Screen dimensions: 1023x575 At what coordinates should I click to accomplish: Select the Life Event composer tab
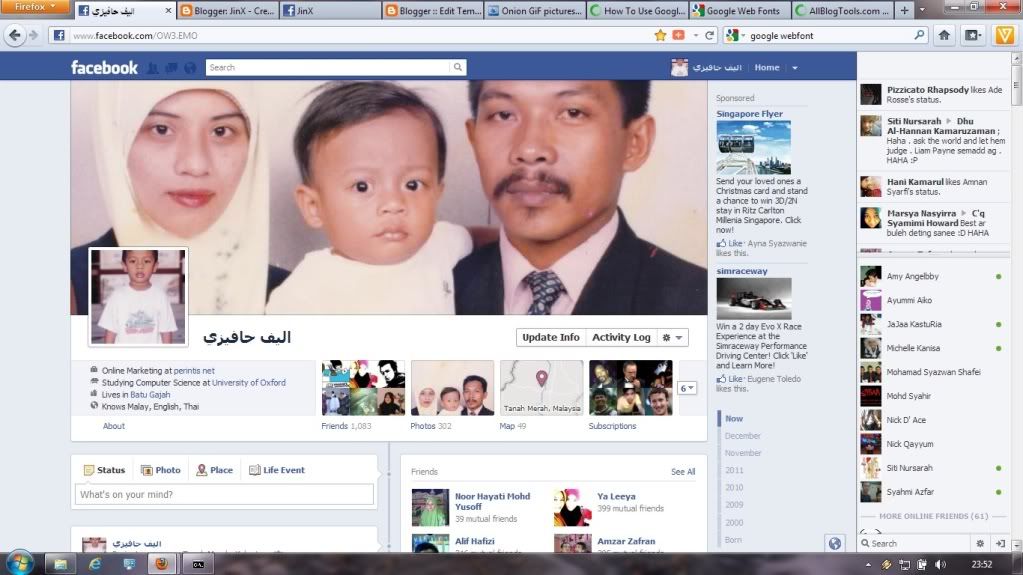[277, 470]
